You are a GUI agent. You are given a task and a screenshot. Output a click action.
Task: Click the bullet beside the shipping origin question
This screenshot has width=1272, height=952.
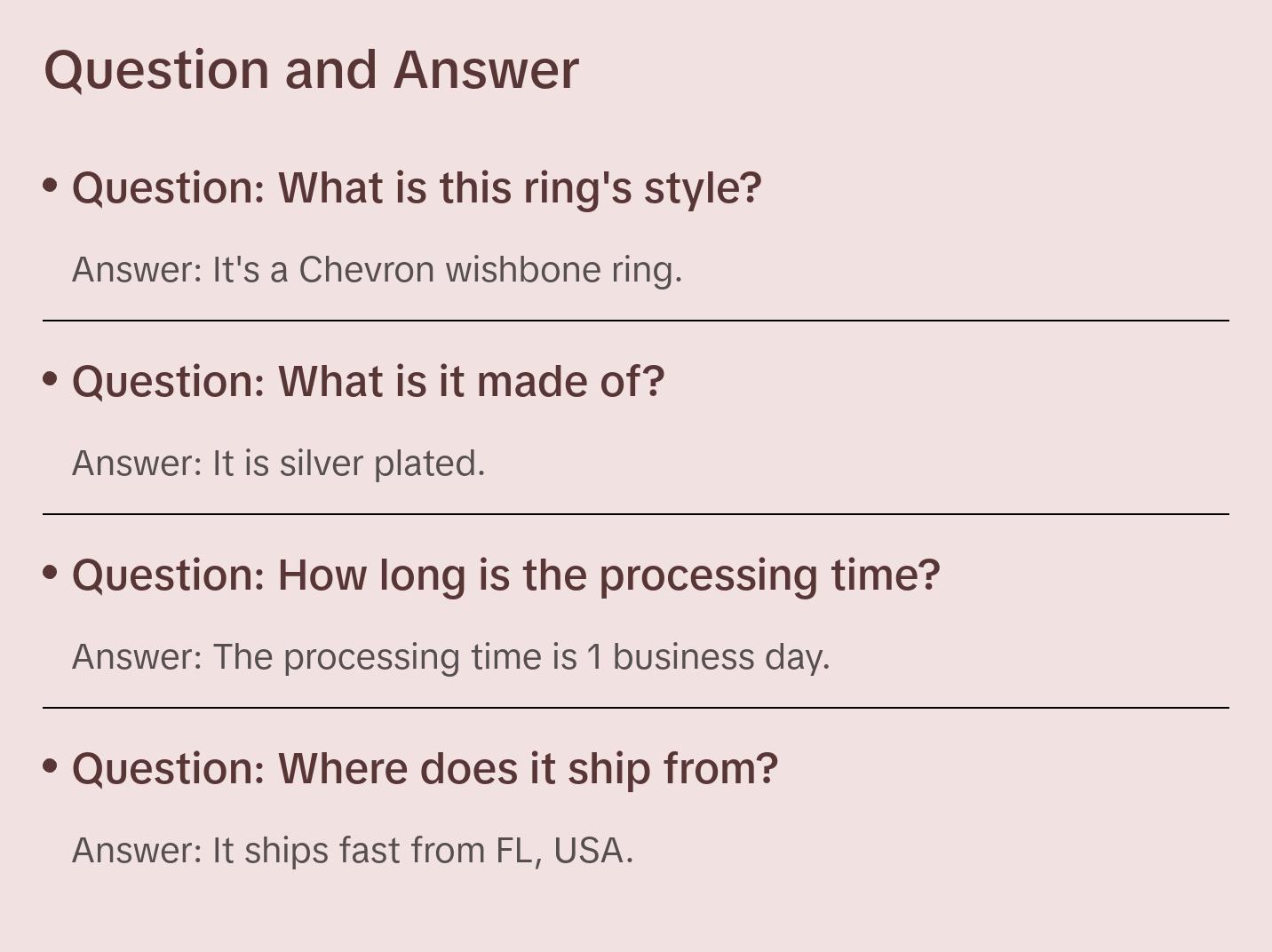click(51, 766)
